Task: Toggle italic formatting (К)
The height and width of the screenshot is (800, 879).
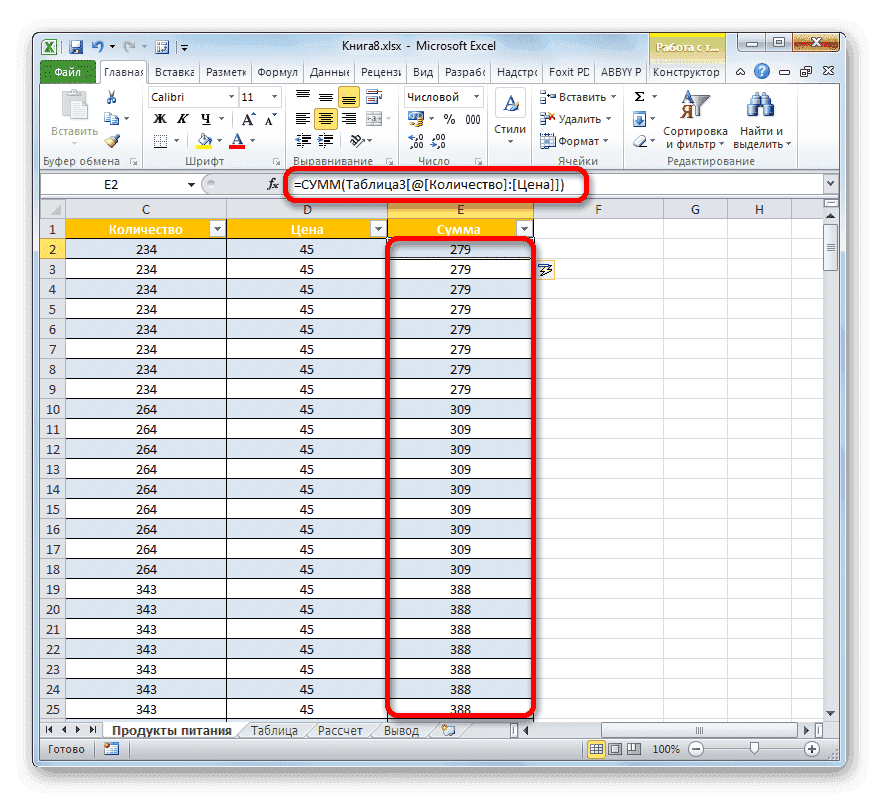Action: pyautogui.click(x=183, y=117)
